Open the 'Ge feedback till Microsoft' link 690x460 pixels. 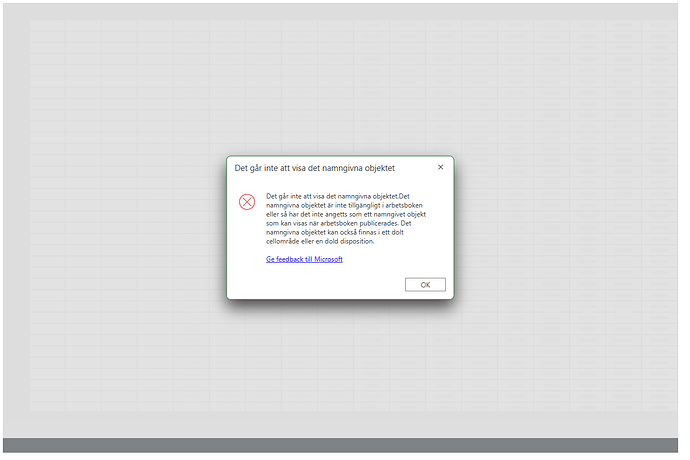(304, 259)
